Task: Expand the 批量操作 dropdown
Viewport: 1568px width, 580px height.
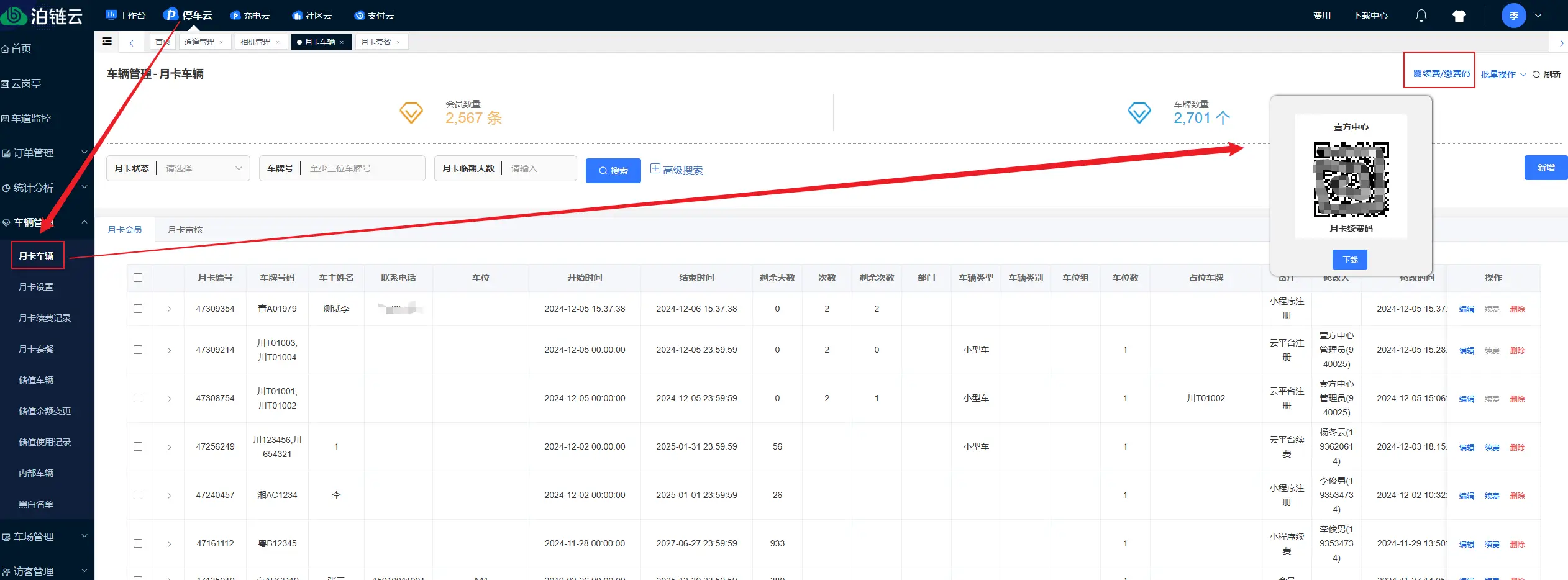Action: [1503, 75]
